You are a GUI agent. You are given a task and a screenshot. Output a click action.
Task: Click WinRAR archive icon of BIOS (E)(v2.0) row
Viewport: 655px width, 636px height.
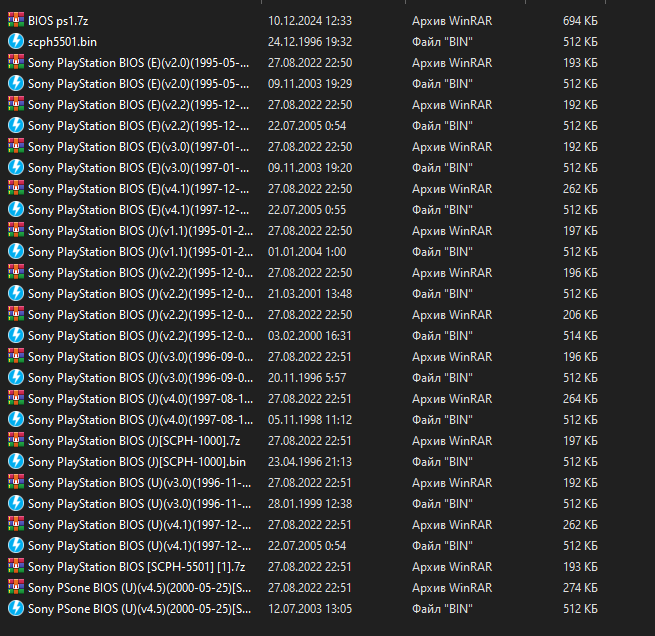click(16, 62)
